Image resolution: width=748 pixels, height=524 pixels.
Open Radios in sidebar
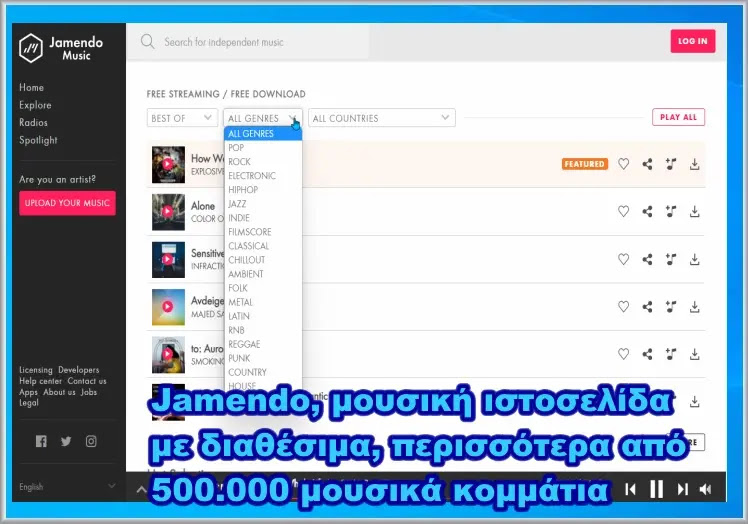point(33,123)
